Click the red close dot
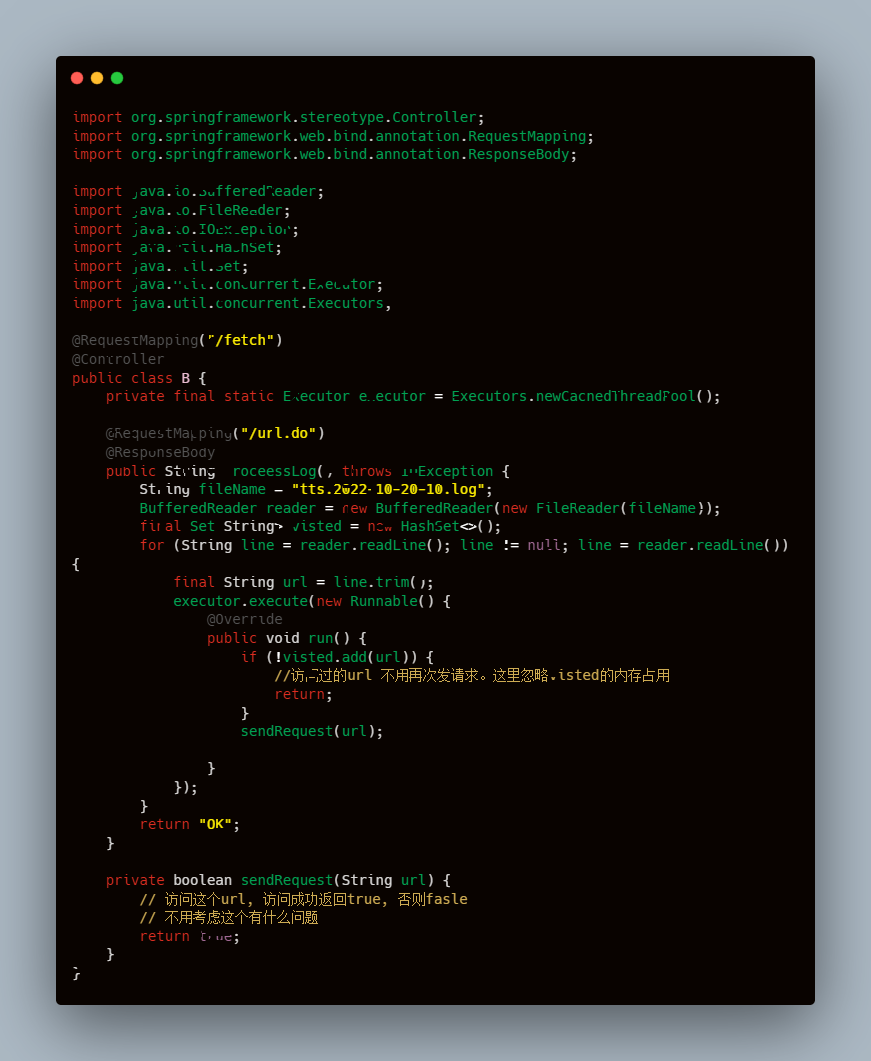The height and width of the screenshot is (1061, 871). [x=77, y=78]
